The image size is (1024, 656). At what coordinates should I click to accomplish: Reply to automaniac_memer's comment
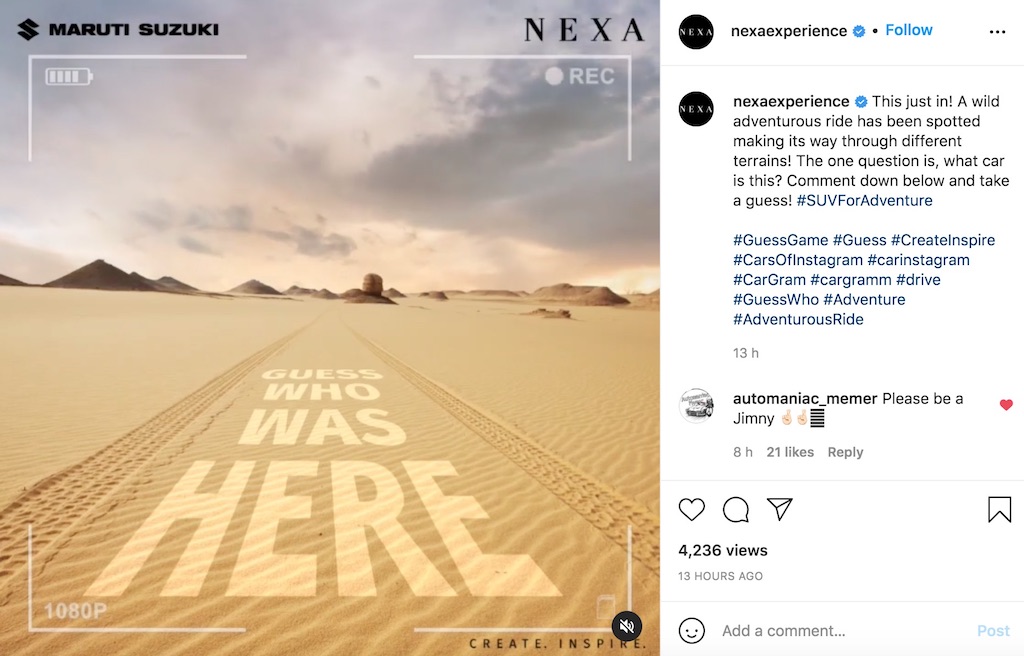click(845, 452)
